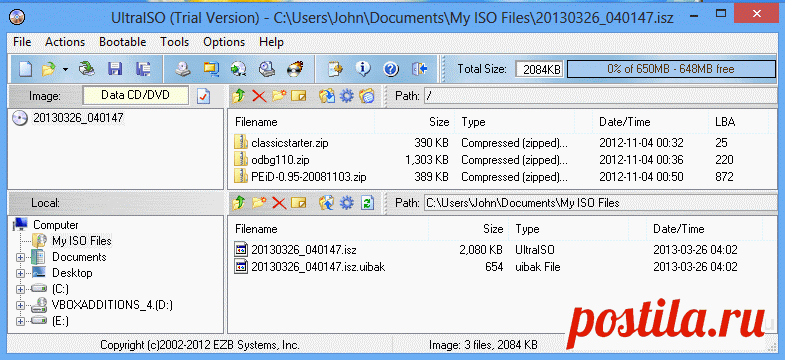The height and width of the screenshot is (360, 785).
Task: Open the blue Info icon in the toolbar
Action: point(362,69)
